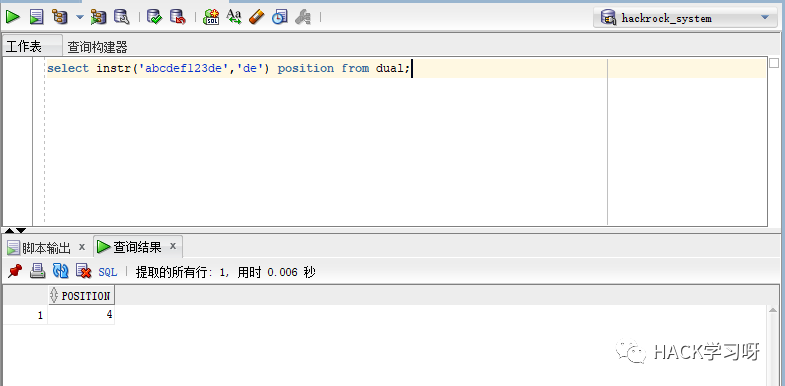Screen dimensions: 785x386
Task: Run the SQL statement with green play button
Action: coord(13,17)
